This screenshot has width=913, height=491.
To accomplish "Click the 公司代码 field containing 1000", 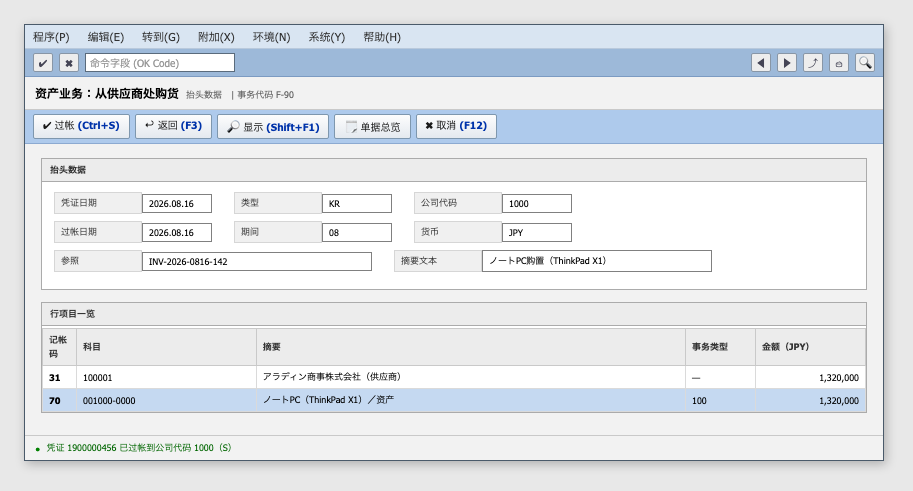I will (537, 203).
